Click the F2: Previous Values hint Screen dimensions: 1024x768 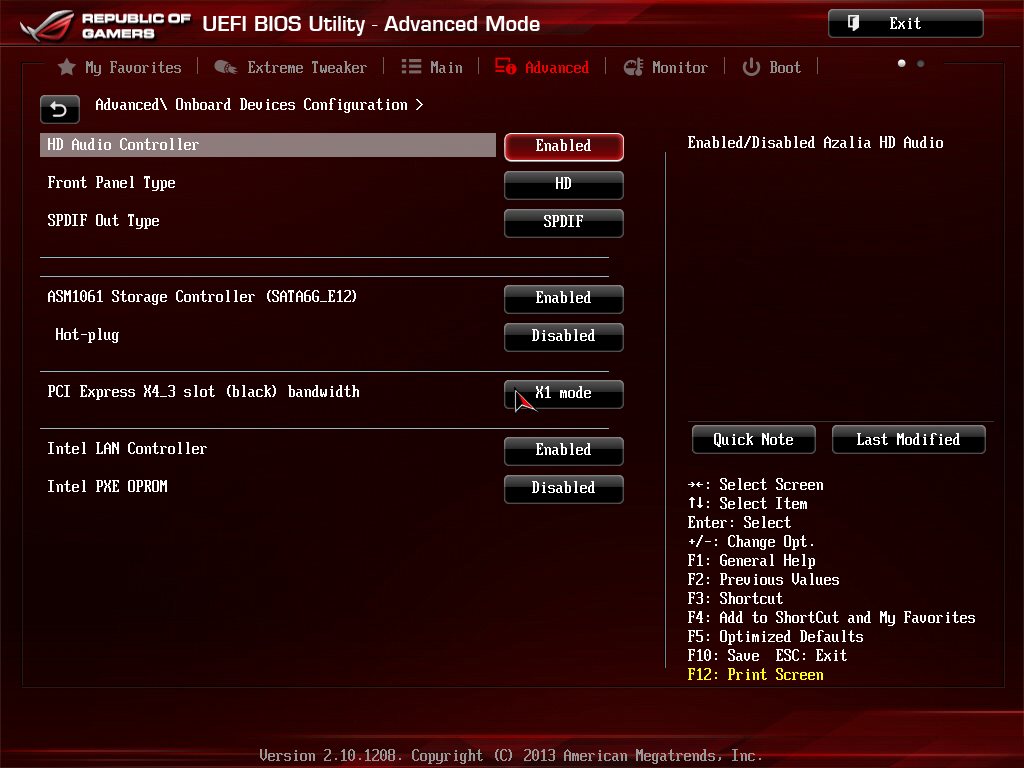pyautogui.click(x=763, y=580)
